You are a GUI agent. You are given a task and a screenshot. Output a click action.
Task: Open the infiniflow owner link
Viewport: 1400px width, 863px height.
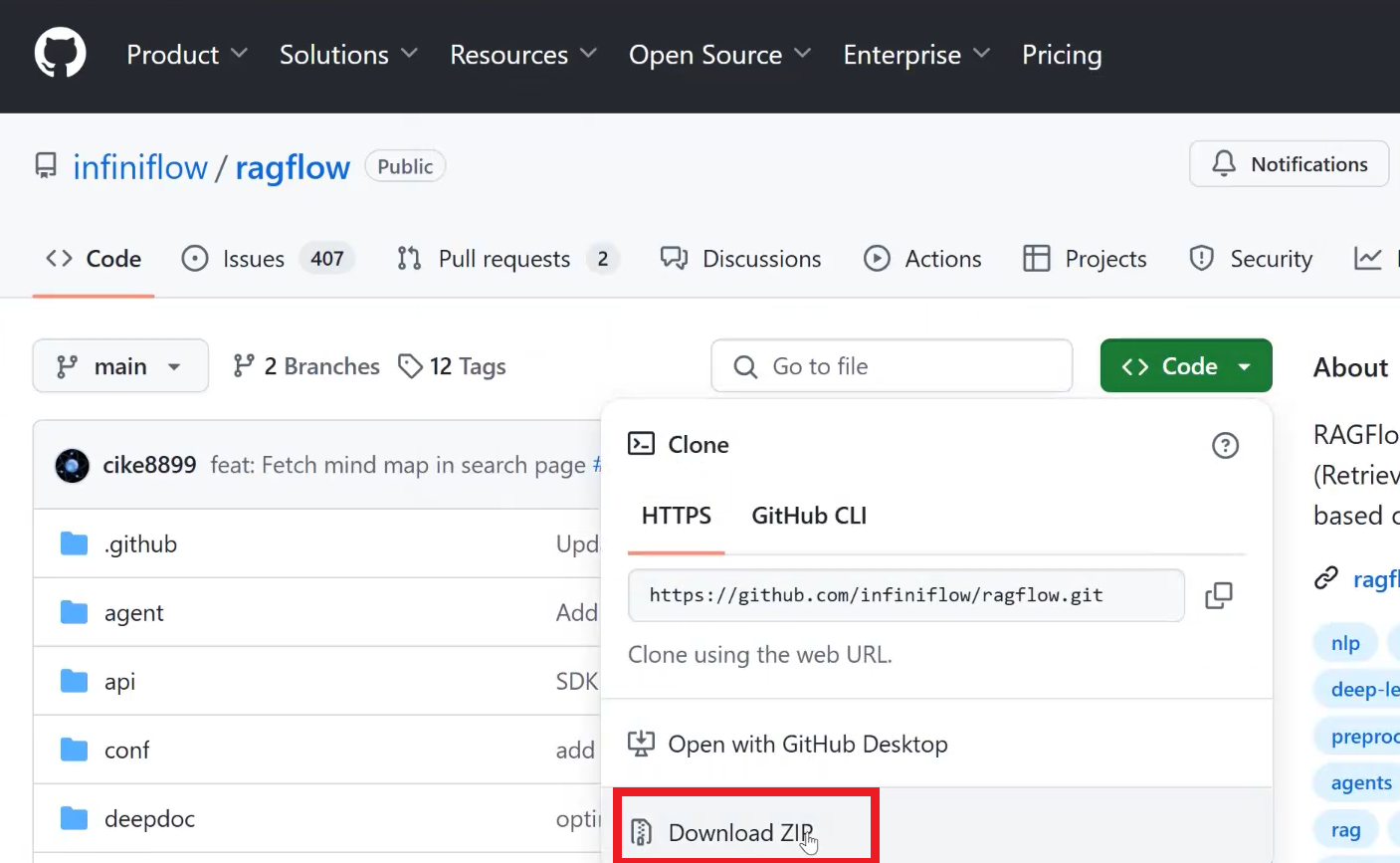[140, 167]
